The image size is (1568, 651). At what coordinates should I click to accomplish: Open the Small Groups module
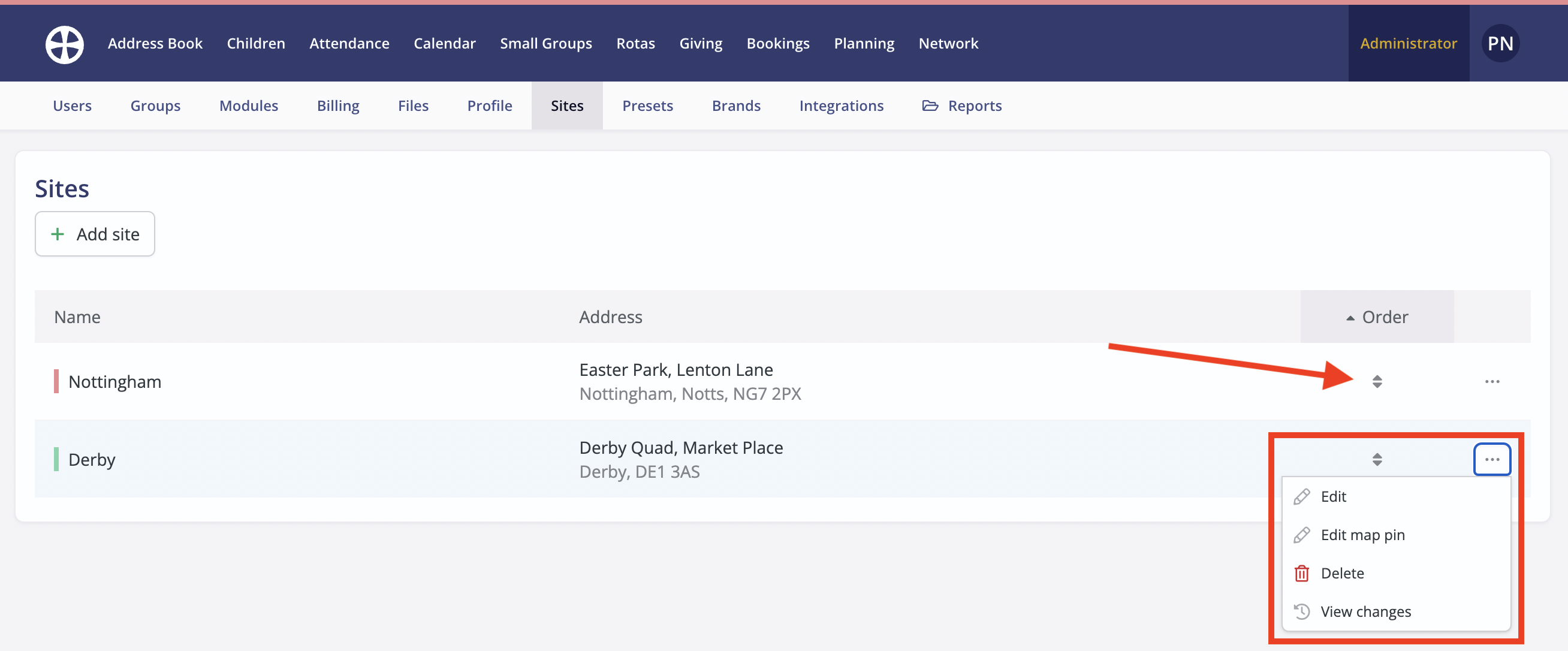point(545,44)
